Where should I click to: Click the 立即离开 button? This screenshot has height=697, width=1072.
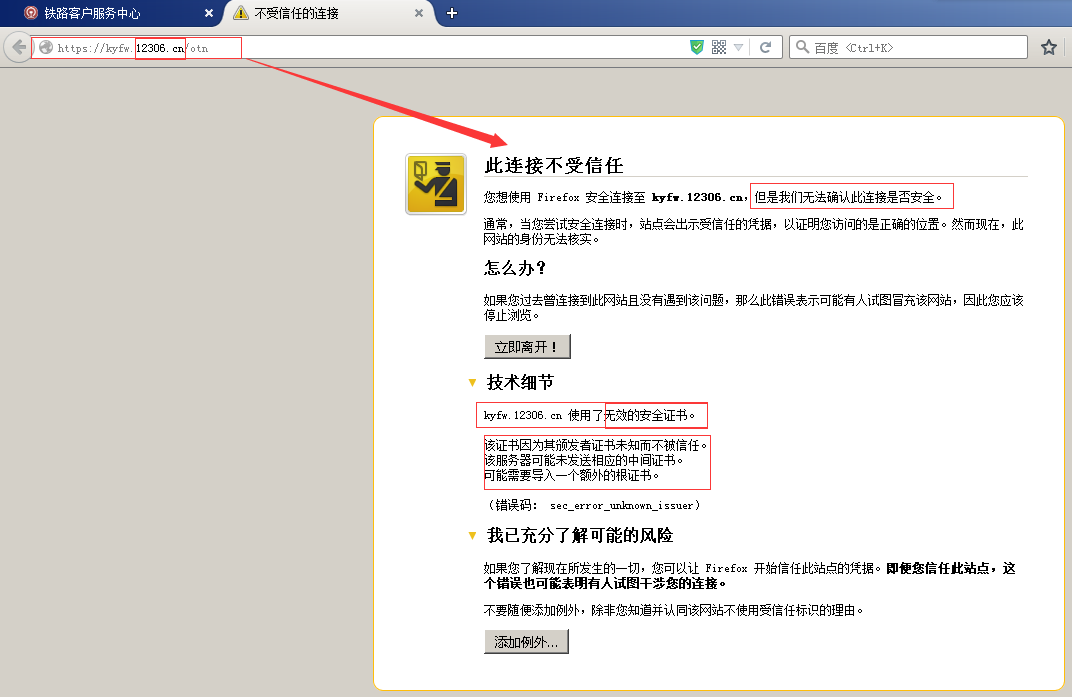[x=527, y=346]
